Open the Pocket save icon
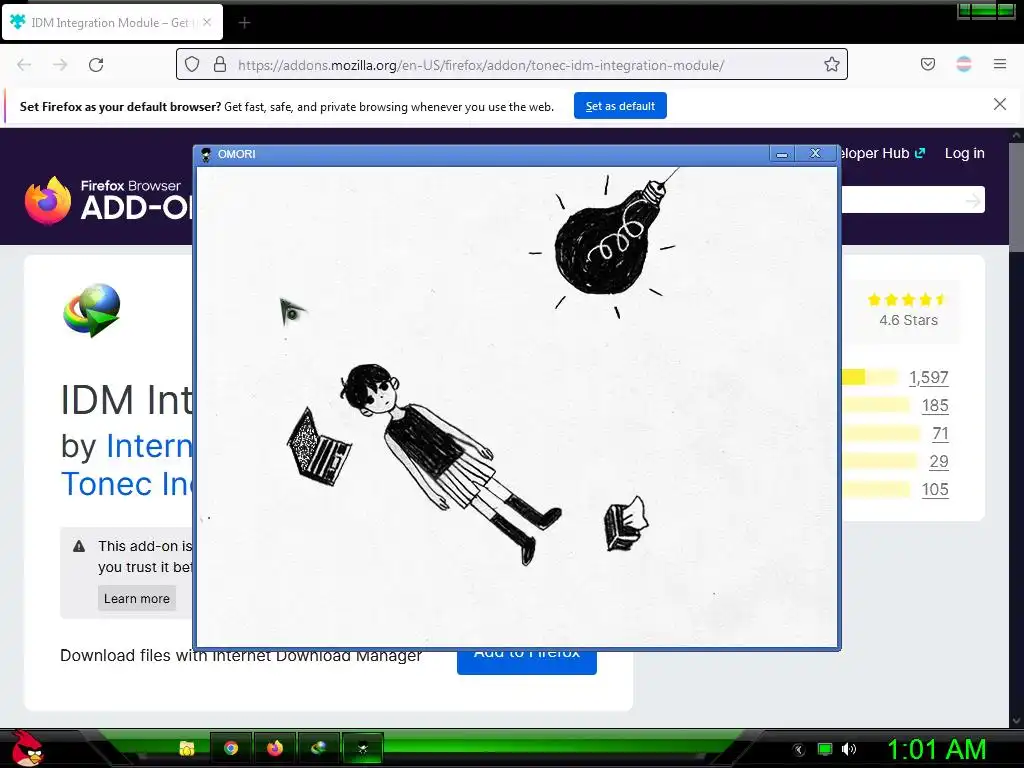The height and width of the screenshot is (768, 1024). [927, 64]
